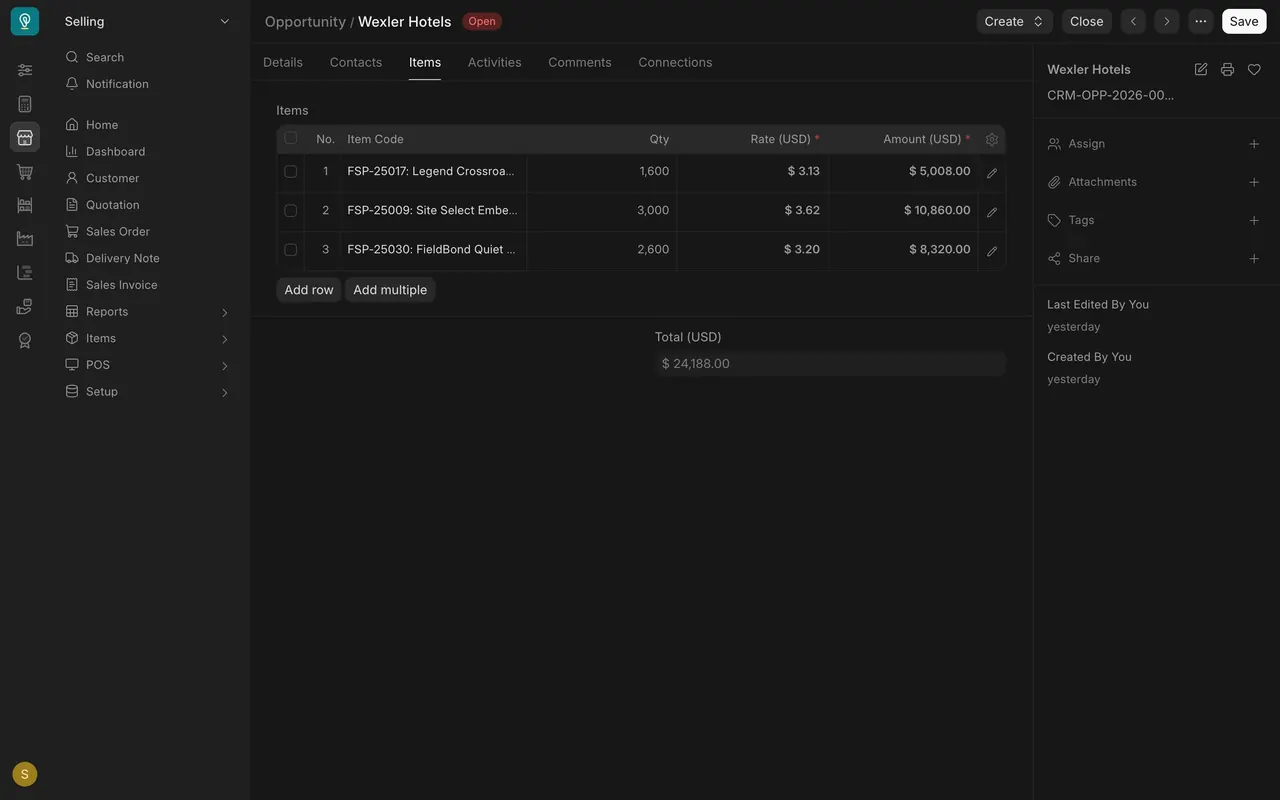Select all rows with the header checkbox
Viewport: 1280px width, 800px height.
tap(291, 138)
